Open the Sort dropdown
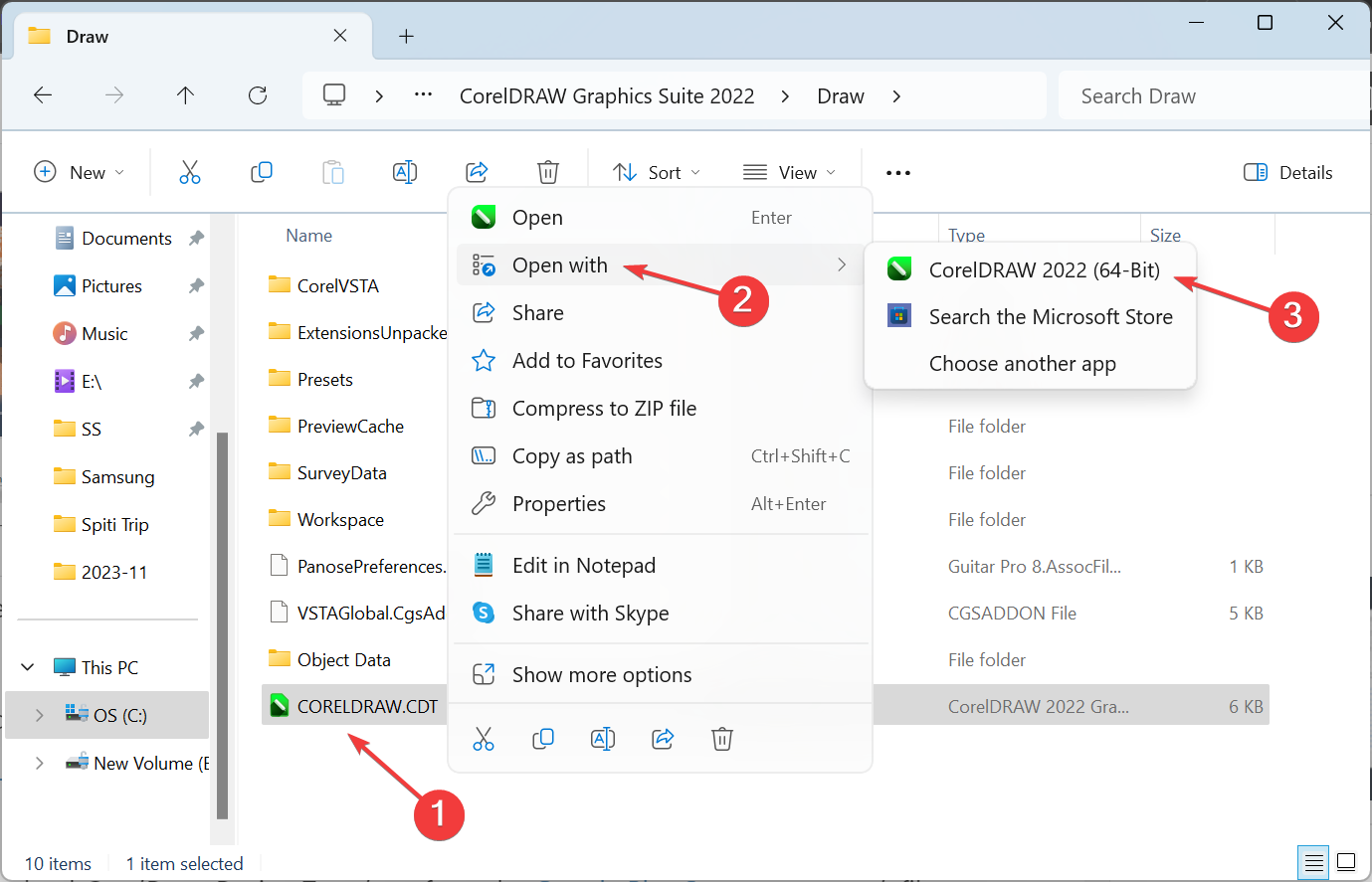This screenshot has width=1372, height=882. coord(657,172)
